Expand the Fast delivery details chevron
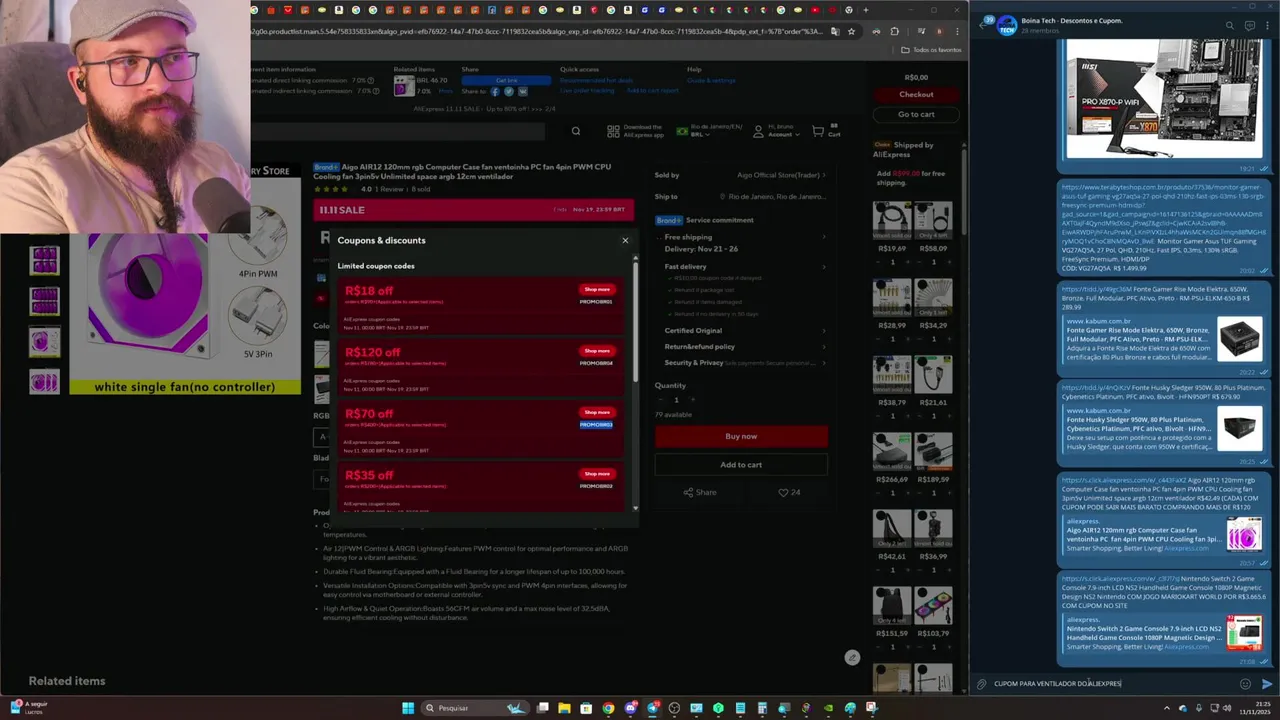This screenshot has height=720, width=1280. pyautogui.click(x=824, y=267)
